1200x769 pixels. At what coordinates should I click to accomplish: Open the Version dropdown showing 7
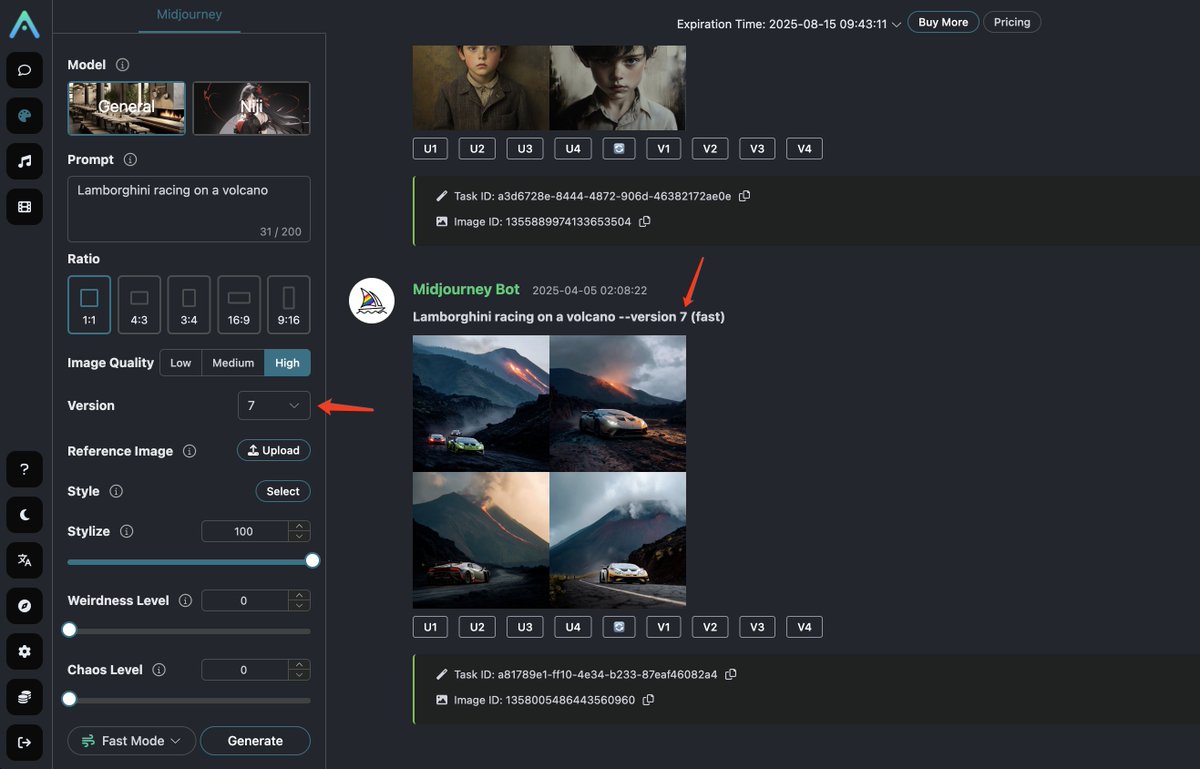pyautogui.click(x=274, y=405)
